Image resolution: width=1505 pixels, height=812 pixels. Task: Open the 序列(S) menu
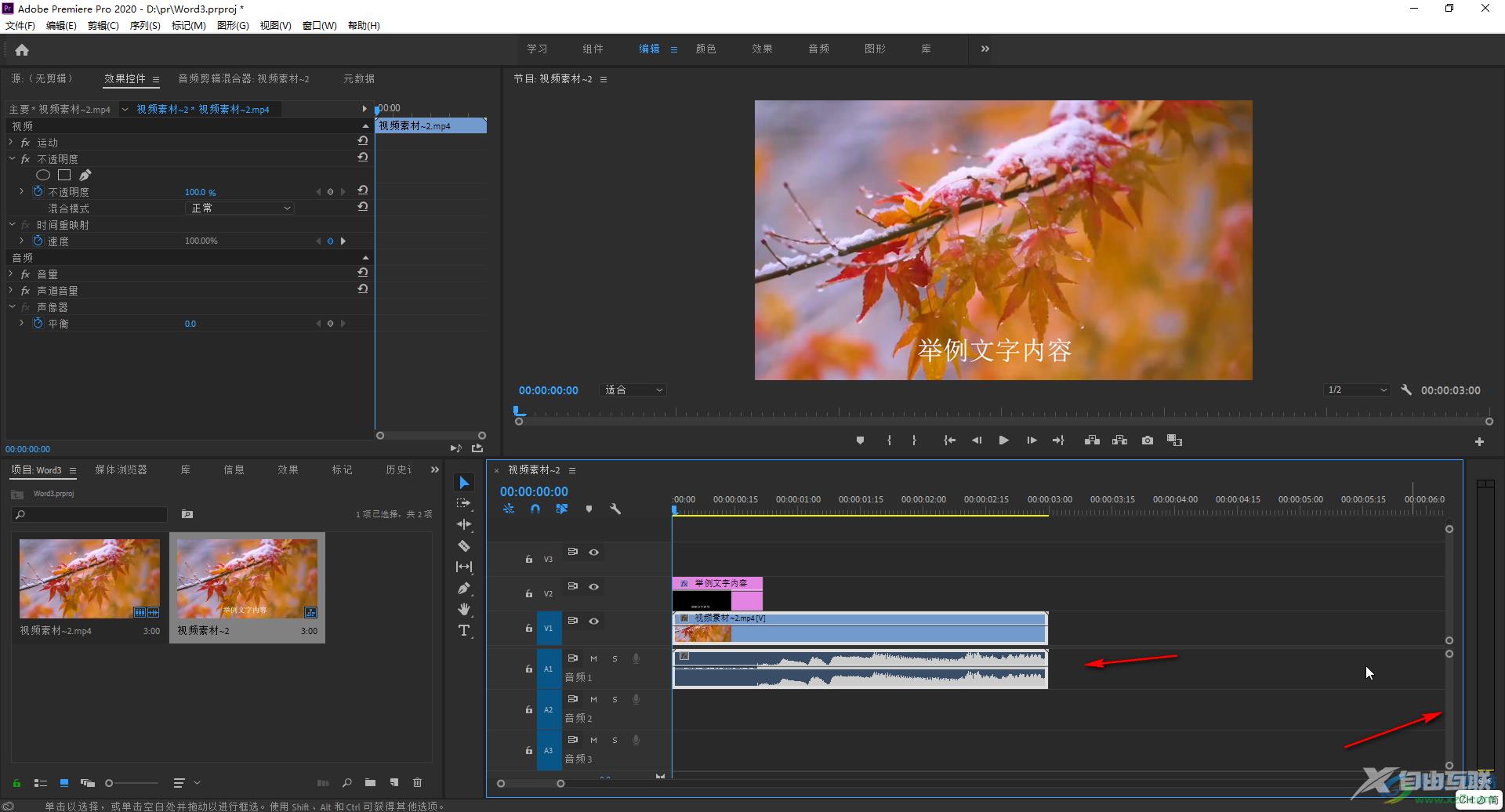pos(145,25)
